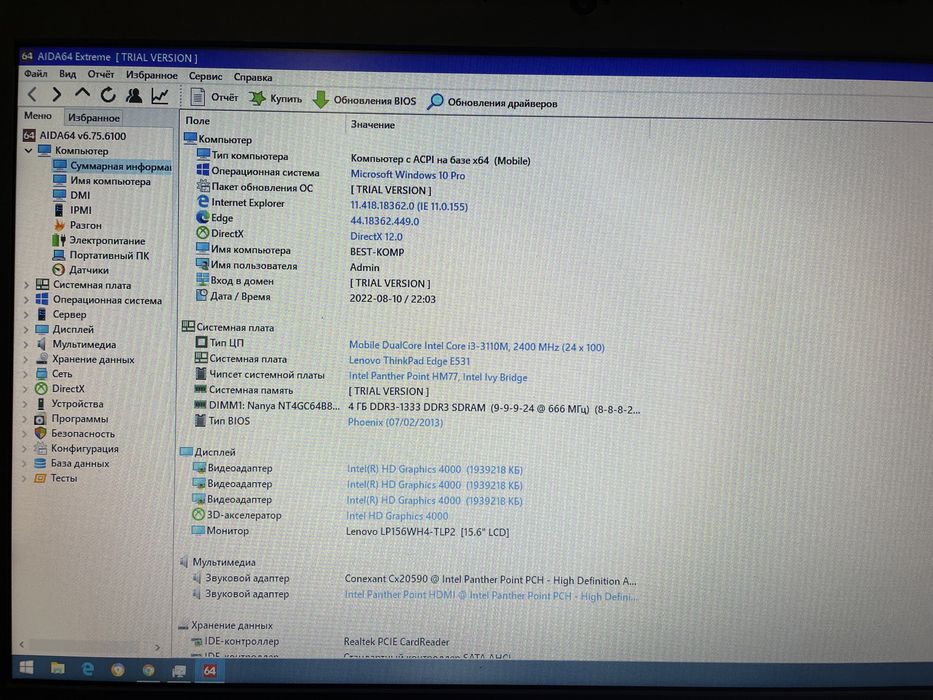Click the Отчёт report toolbar button
933x700 pixels.
[214, 97]
